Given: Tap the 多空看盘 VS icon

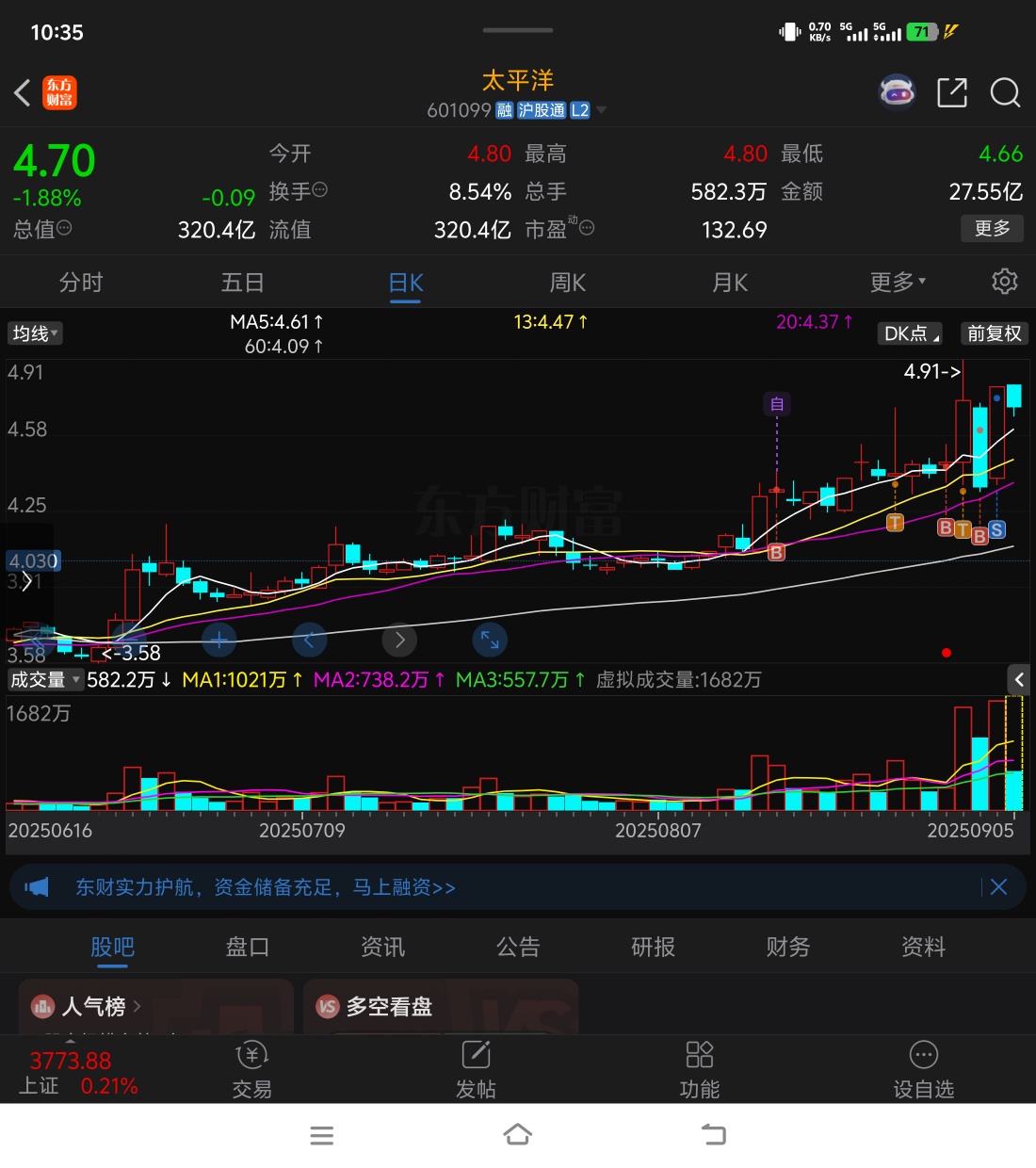Looking at the screenshot, I should pos(328,1007).
